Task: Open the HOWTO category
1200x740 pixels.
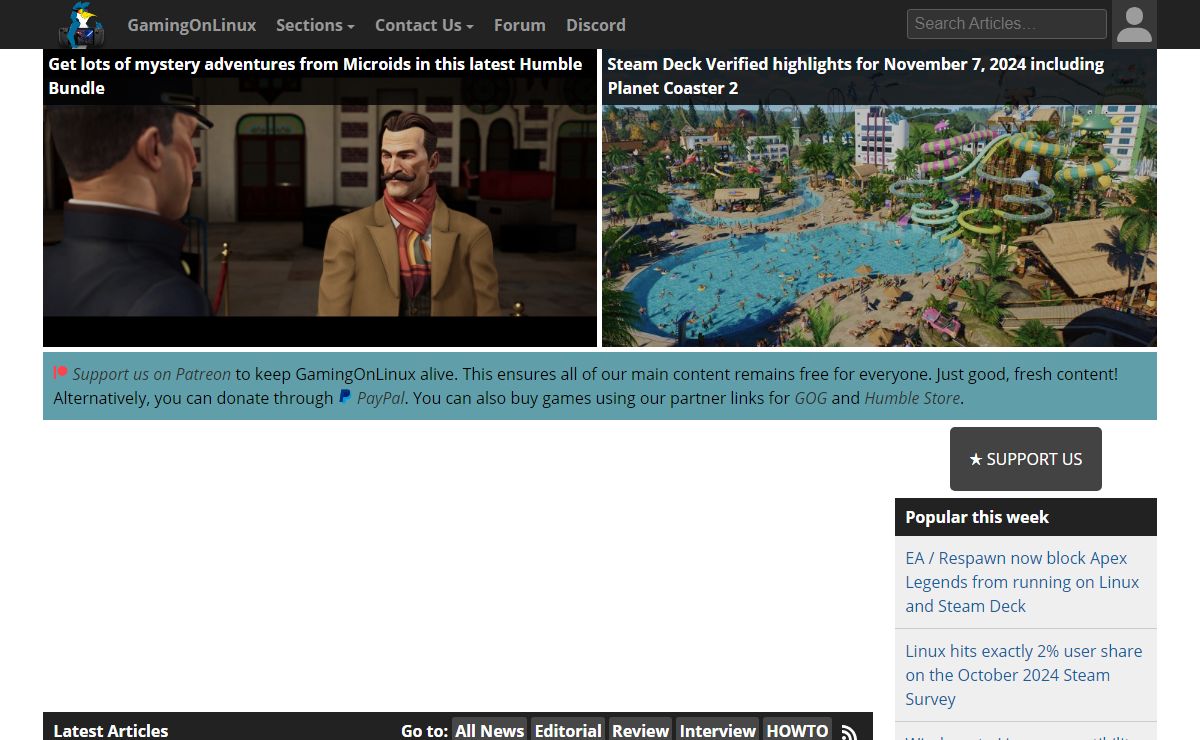Action: (x=796, y=730)
